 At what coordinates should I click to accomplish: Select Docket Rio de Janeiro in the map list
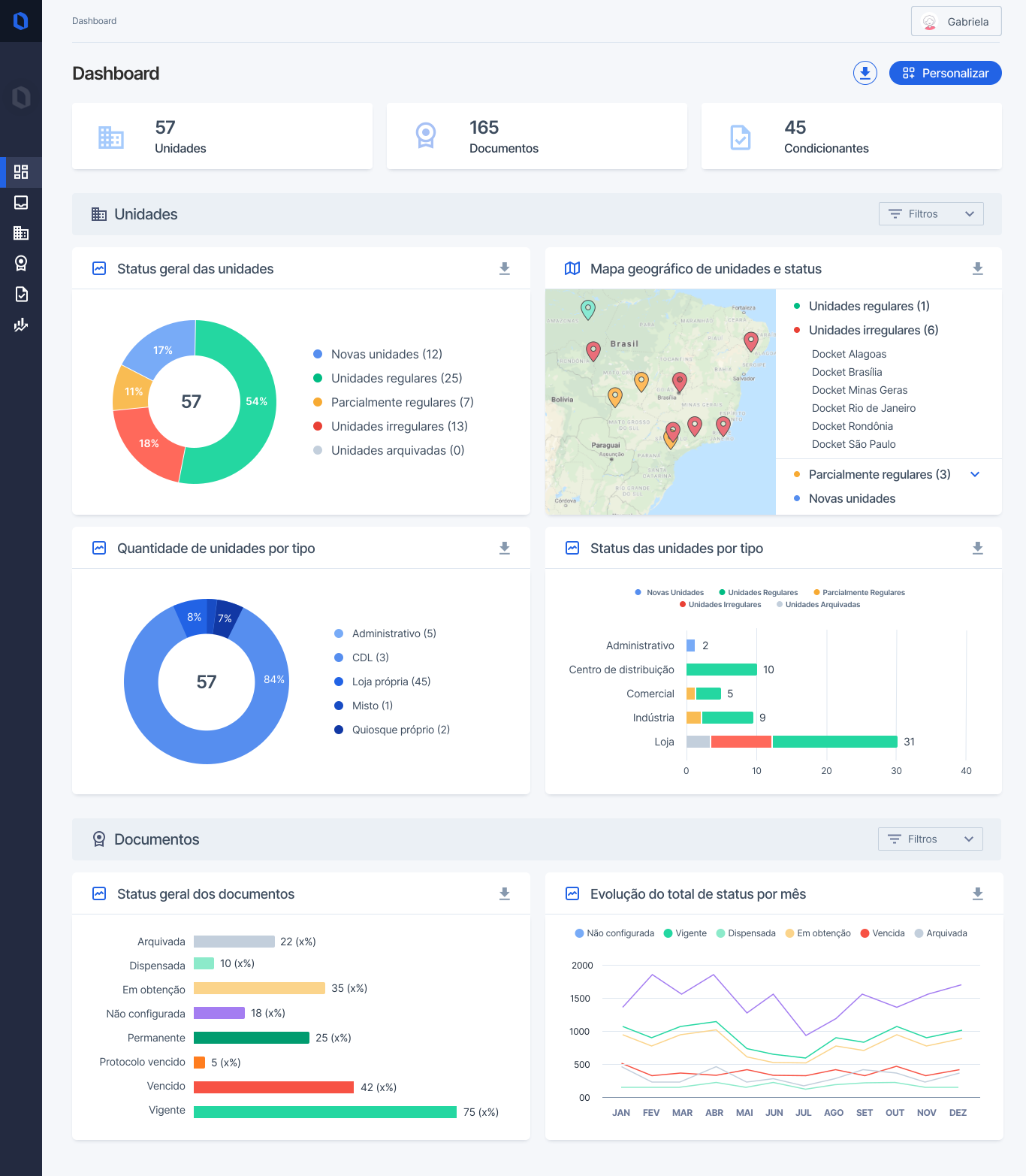pos(864,408)
